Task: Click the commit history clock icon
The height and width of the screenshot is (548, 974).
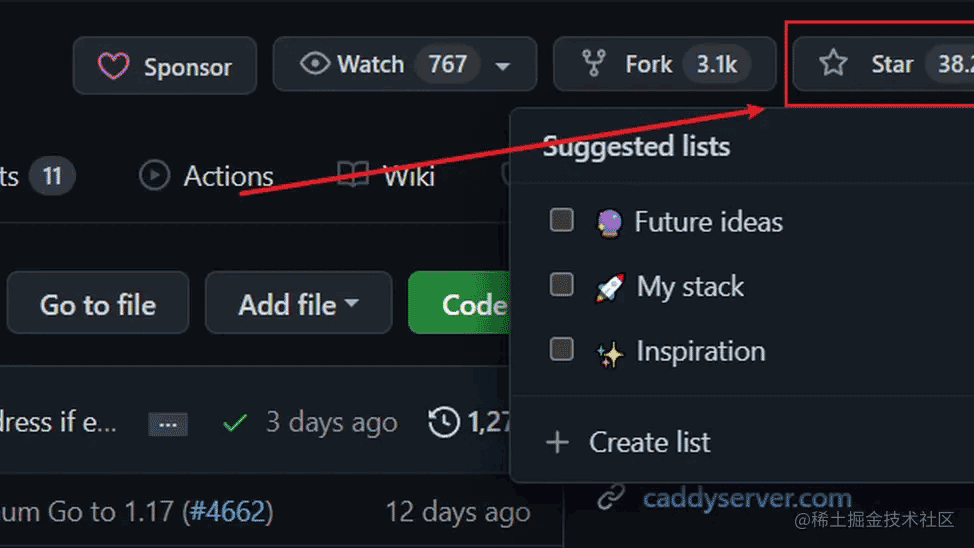Action: [x=445, y=422]
